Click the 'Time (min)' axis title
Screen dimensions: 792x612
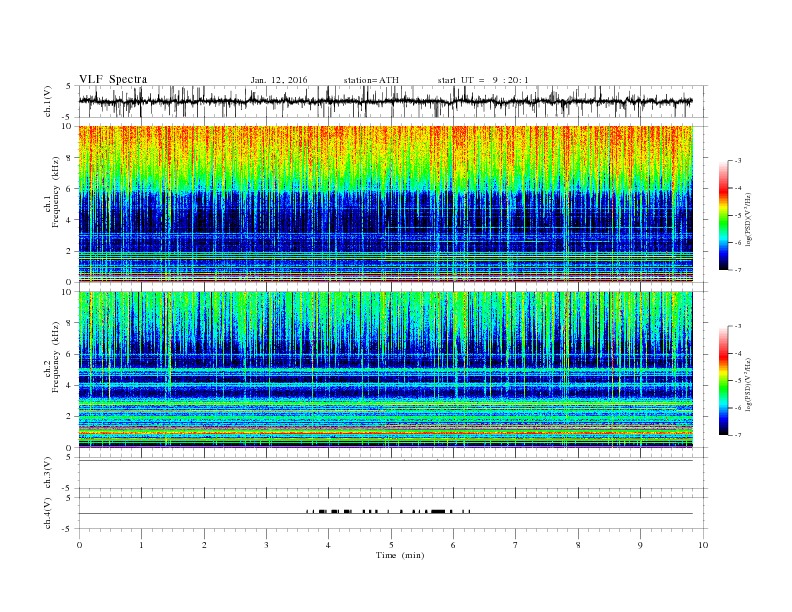[x=400, y=555]
